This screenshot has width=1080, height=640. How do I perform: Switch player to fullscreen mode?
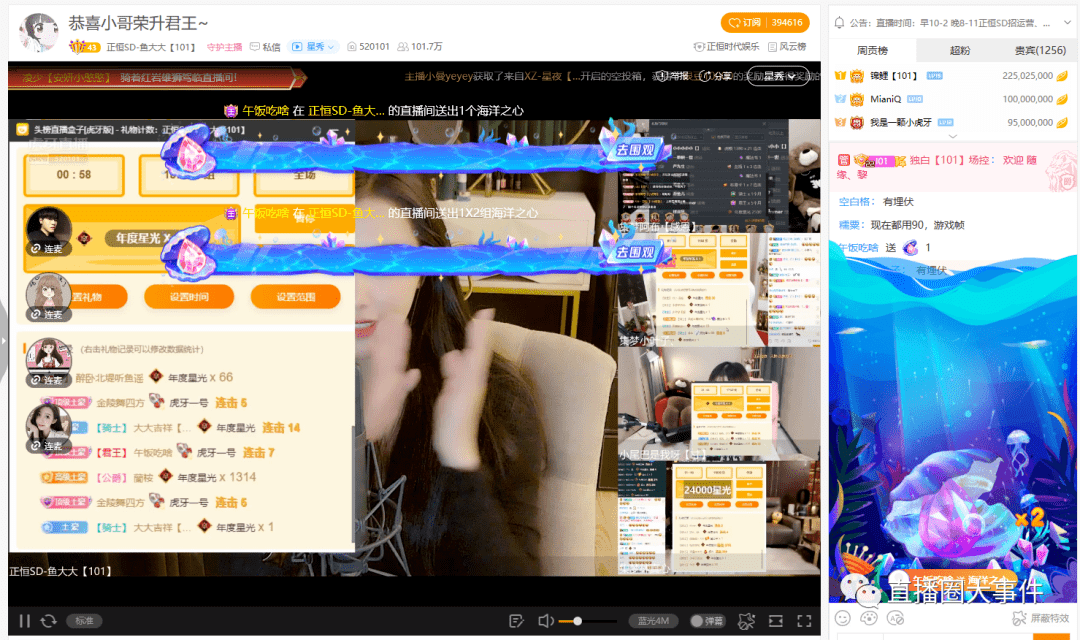point(805,620)
